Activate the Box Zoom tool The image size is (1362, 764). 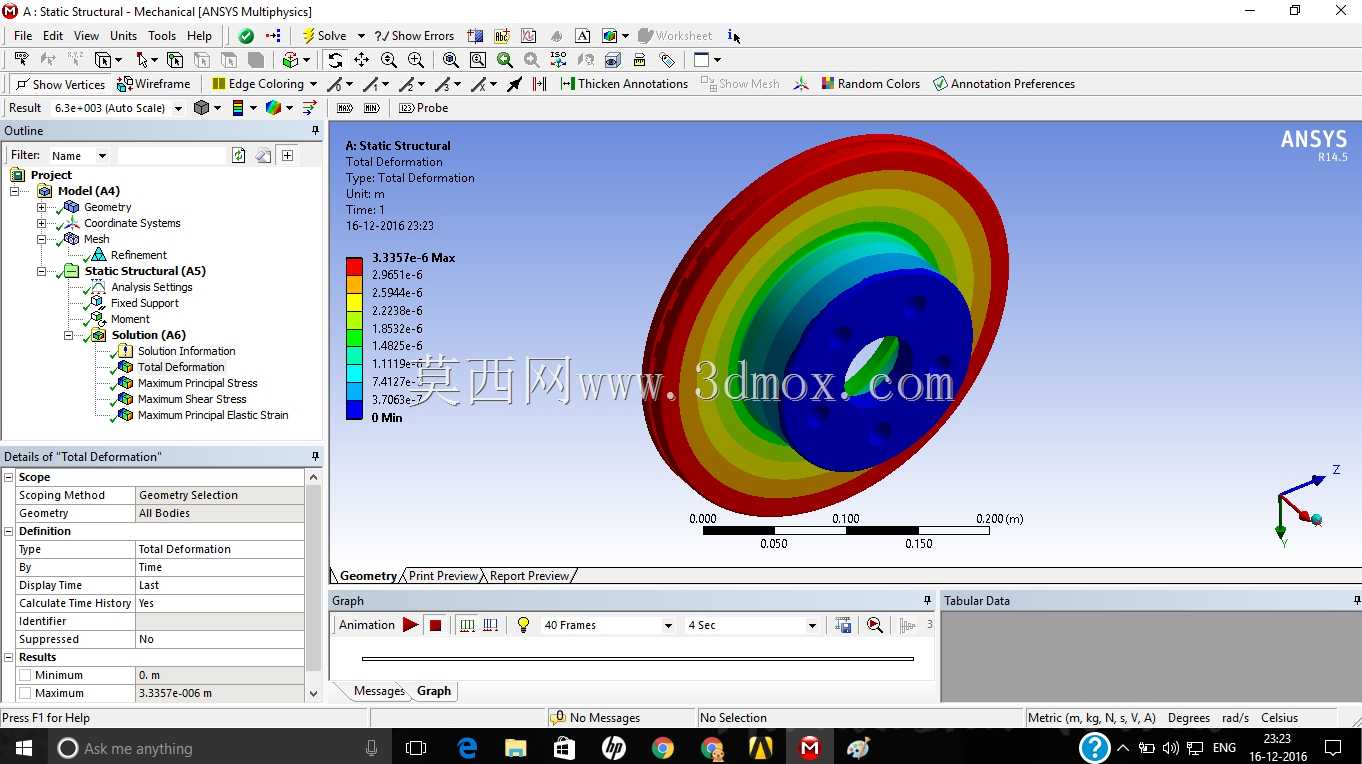416,60
